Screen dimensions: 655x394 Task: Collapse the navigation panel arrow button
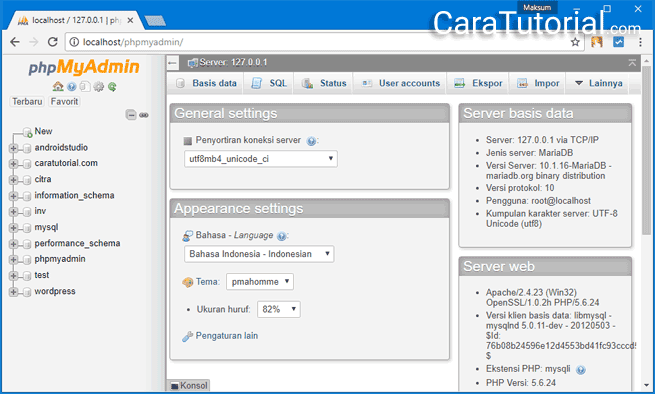coord(173,63)
